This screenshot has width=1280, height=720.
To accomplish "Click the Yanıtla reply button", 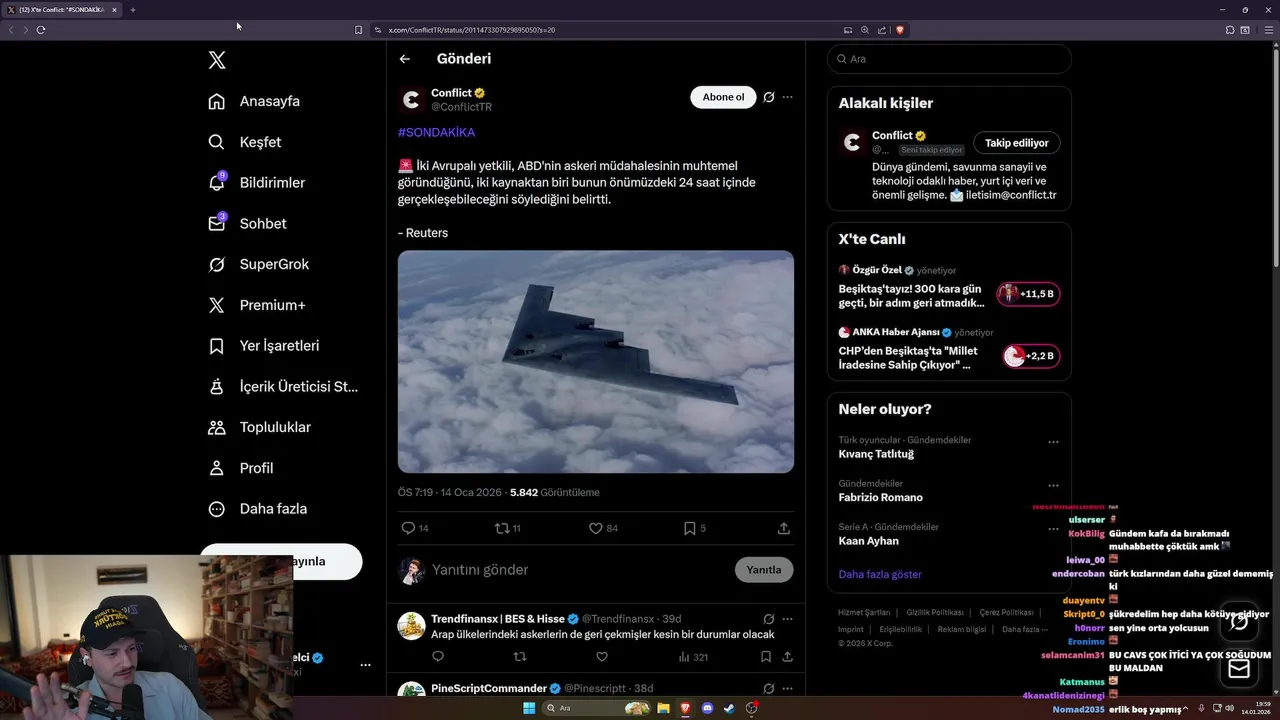I will click(x=764, y=570).
